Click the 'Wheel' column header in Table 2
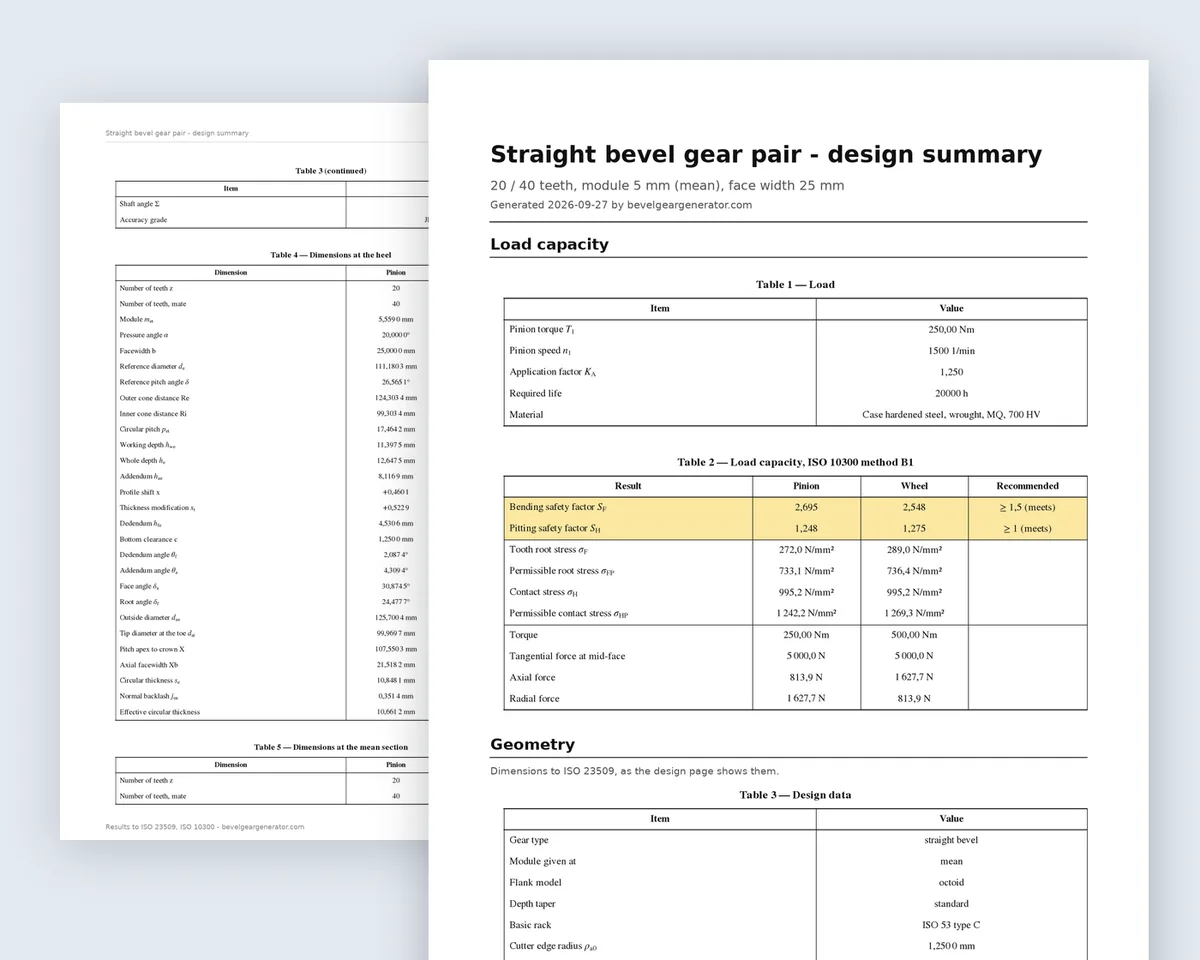Viewport: 1200px width, 960px height. pos(914,486)
